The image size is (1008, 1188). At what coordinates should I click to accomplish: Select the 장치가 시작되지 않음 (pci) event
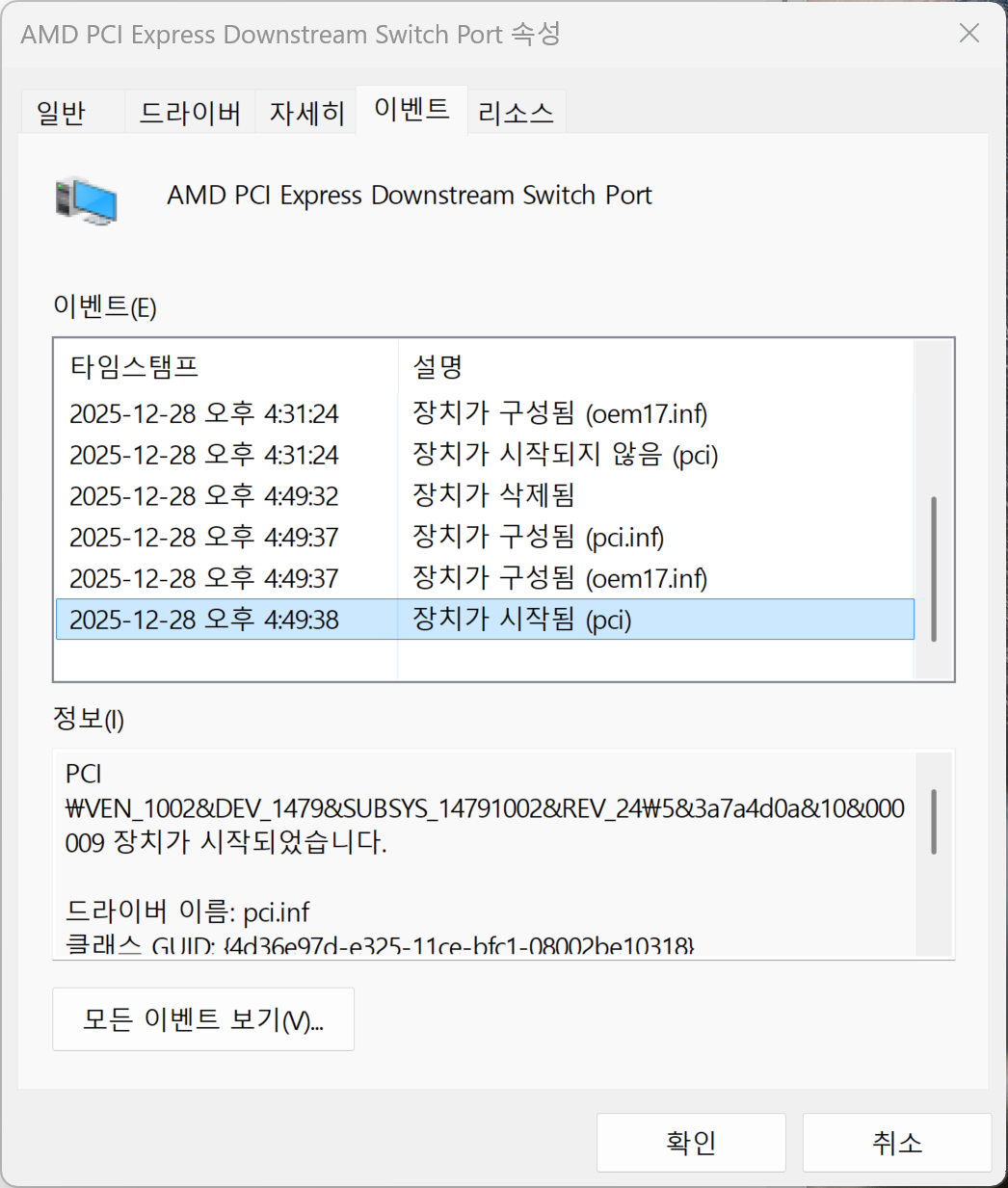[485, 455]
